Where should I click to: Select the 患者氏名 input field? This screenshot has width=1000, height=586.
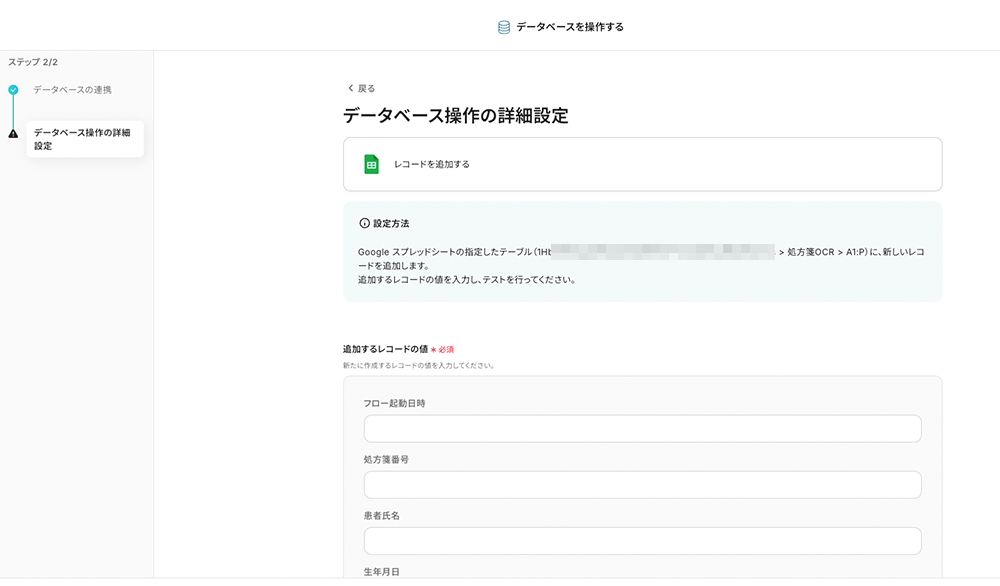click(642, 541)
